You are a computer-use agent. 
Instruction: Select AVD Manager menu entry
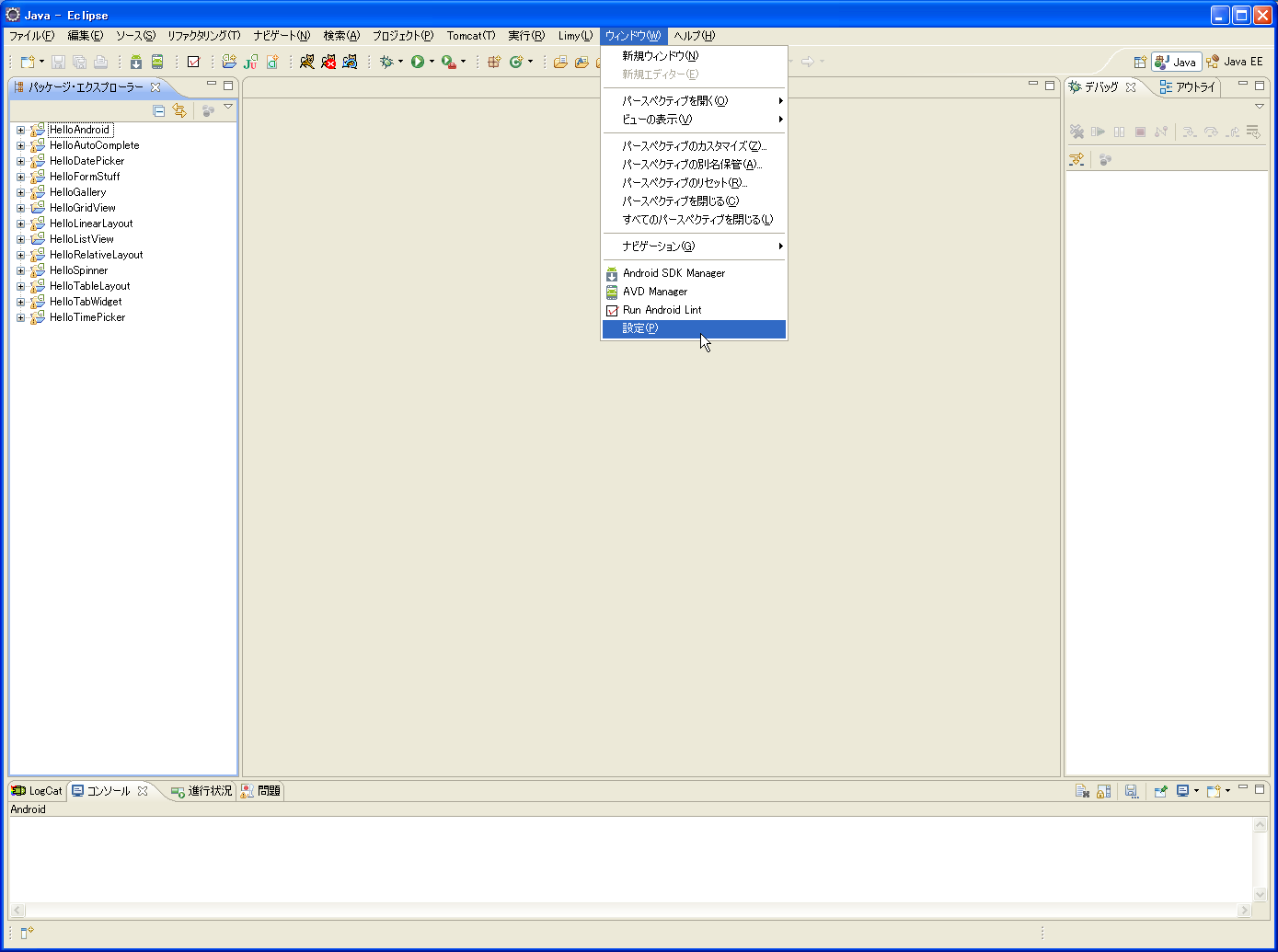(694, 292)
